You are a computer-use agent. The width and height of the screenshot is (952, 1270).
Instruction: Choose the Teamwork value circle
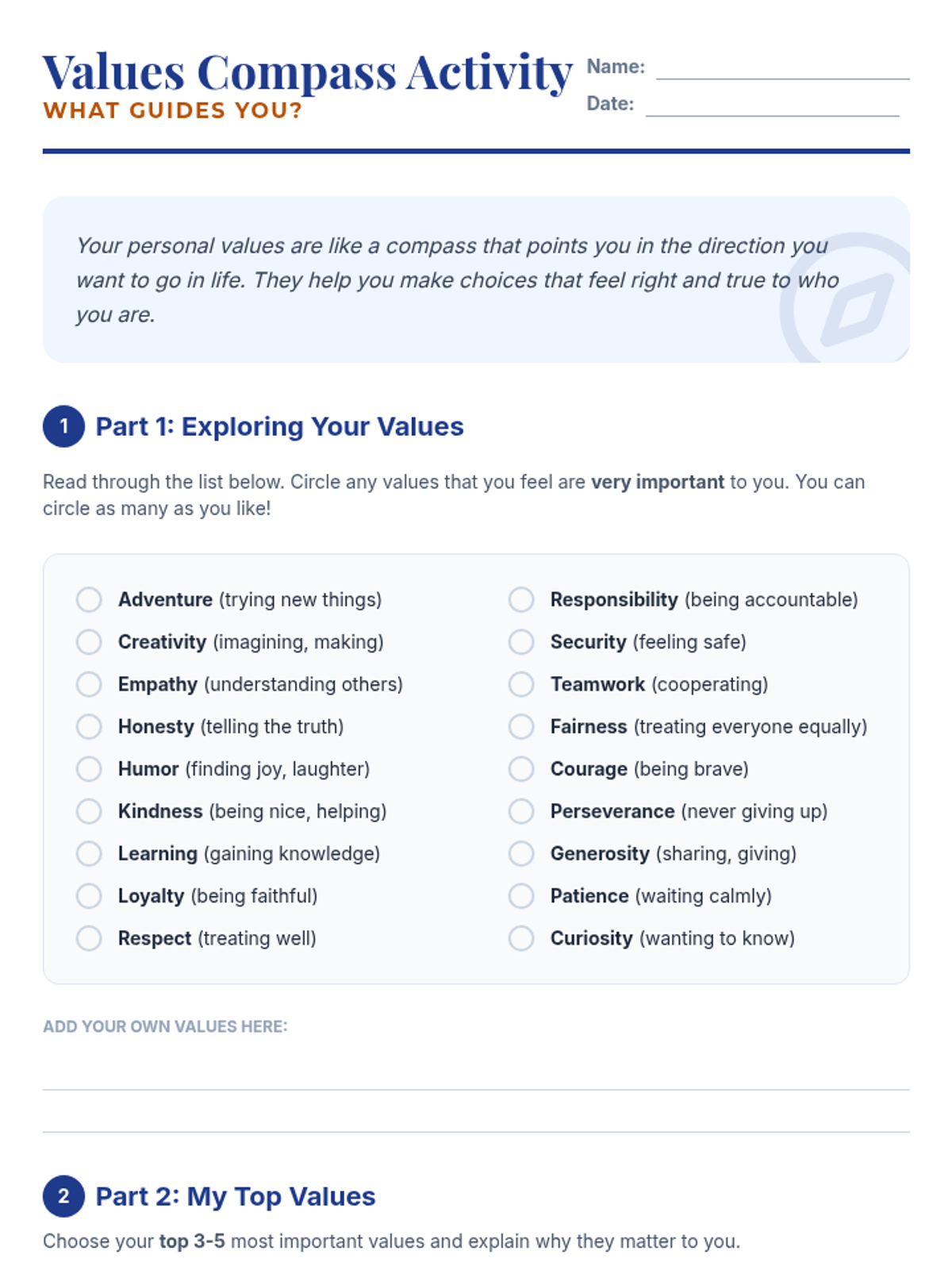[521, 684]
